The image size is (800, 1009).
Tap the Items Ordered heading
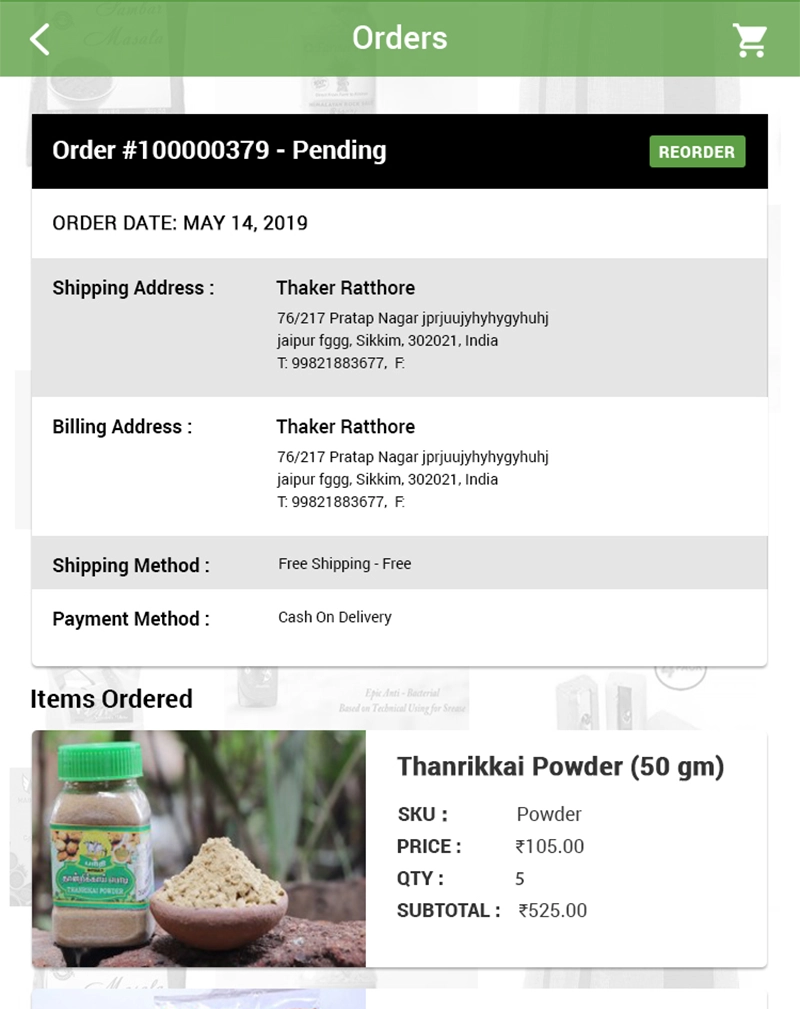click(111, 699)
